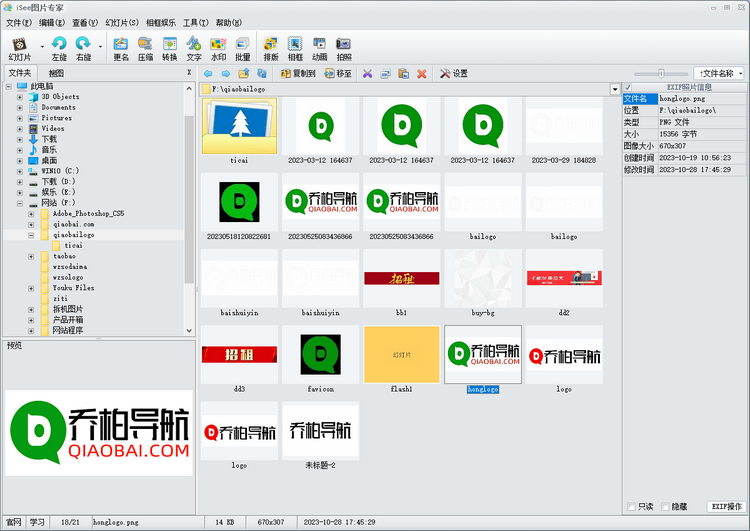Click the EXIF操作 button
750x531 pixels.
tap(725, 507)
